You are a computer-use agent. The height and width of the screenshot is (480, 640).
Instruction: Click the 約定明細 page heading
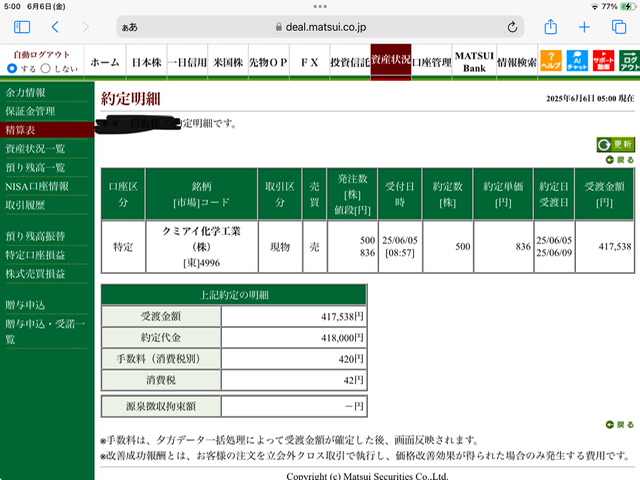[131, 99]
